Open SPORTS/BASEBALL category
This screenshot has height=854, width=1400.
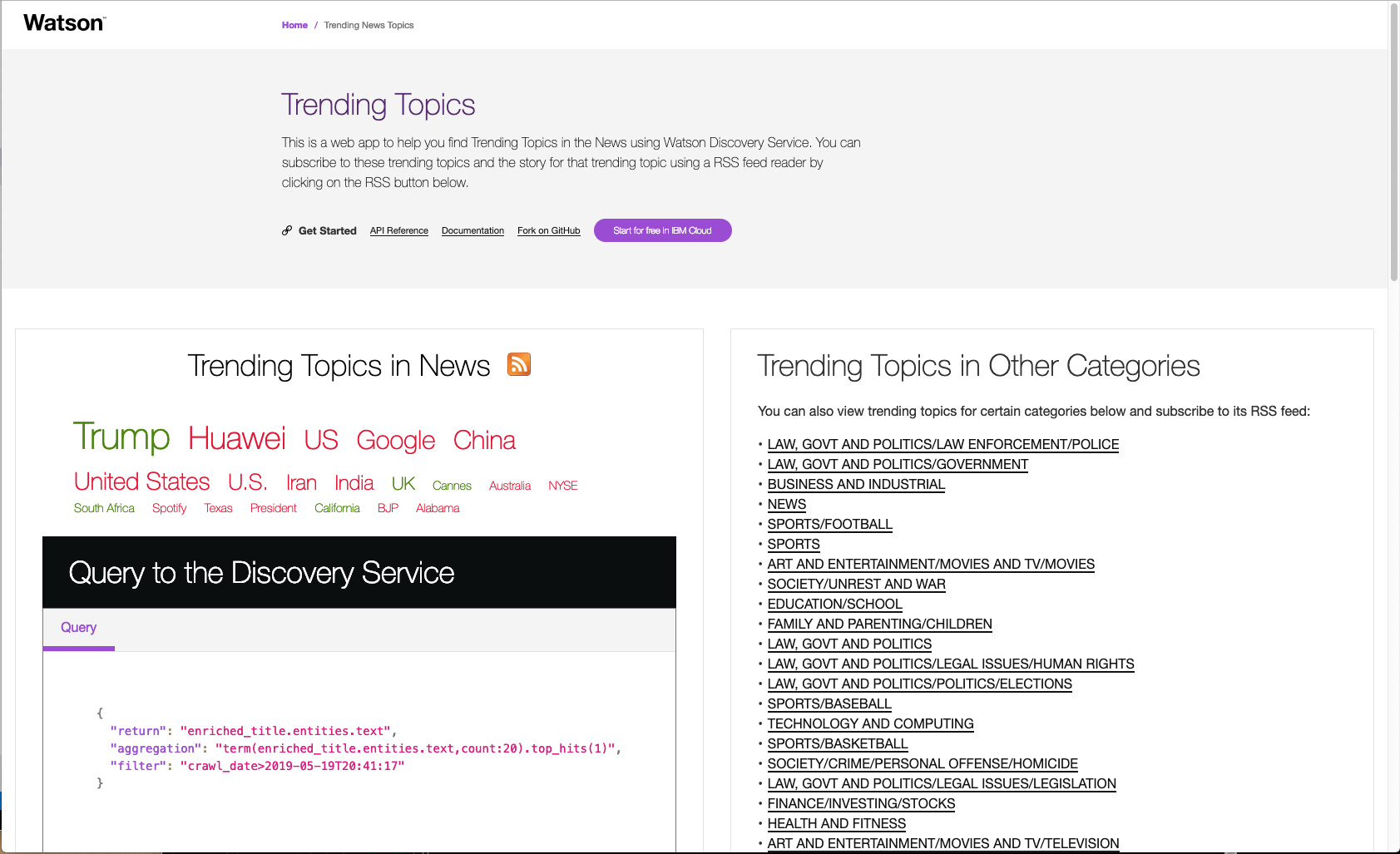[x=829, y=704]
